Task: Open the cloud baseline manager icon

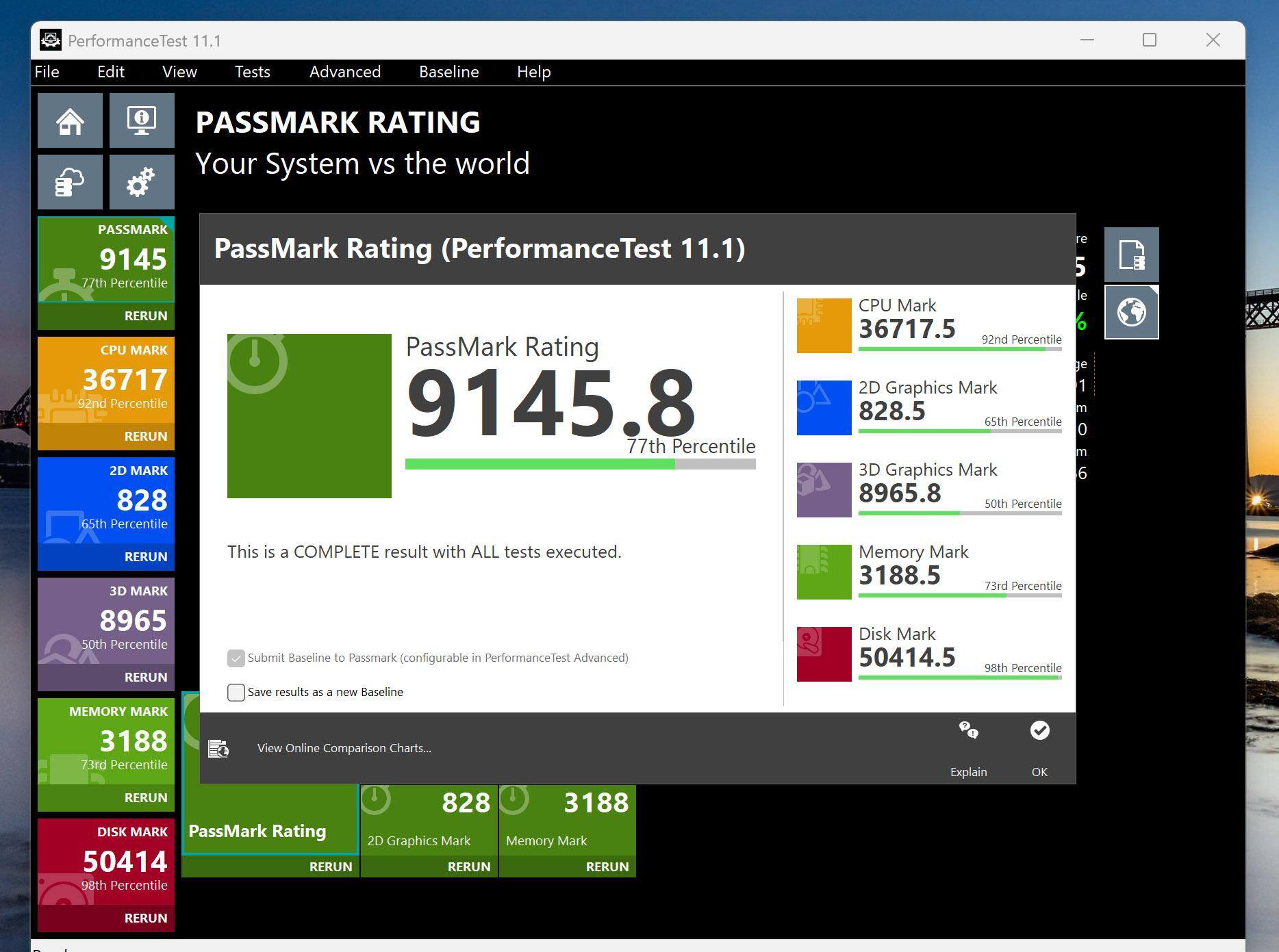Action: [70, 182]
